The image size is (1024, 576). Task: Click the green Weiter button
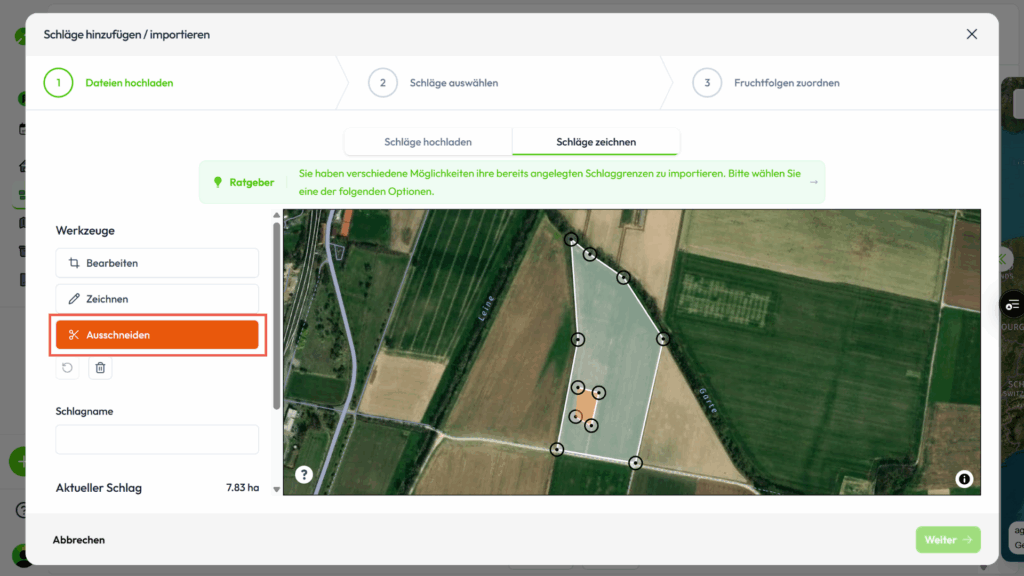[x=947, y=540]
